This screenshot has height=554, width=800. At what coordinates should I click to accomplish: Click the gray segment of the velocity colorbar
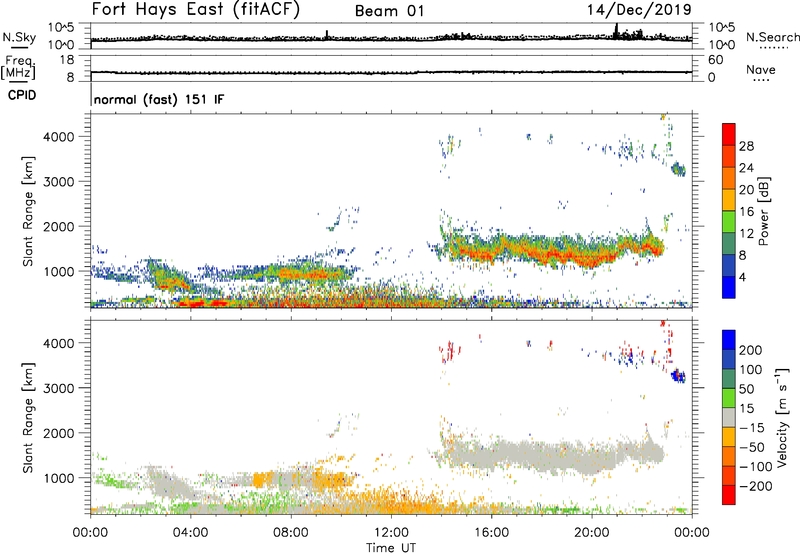pyautogui.click(x=729, y=417)
